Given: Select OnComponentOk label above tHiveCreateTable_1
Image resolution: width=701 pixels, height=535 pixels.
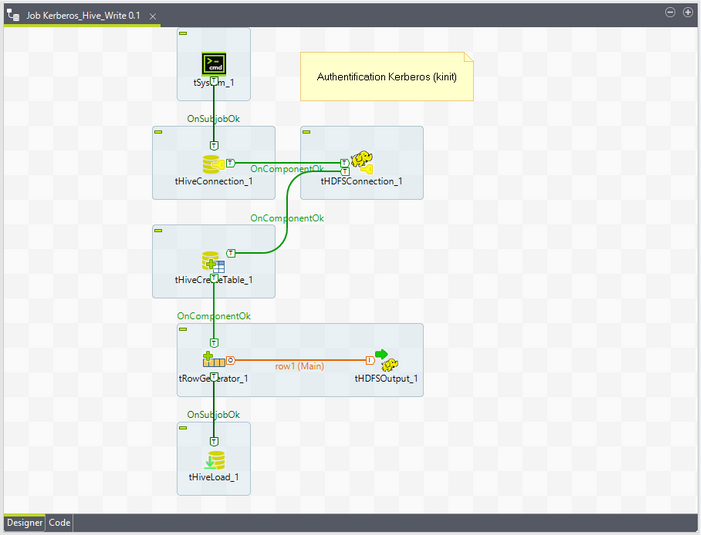Looking at the screenshot, I should click(x=287, y=218).
